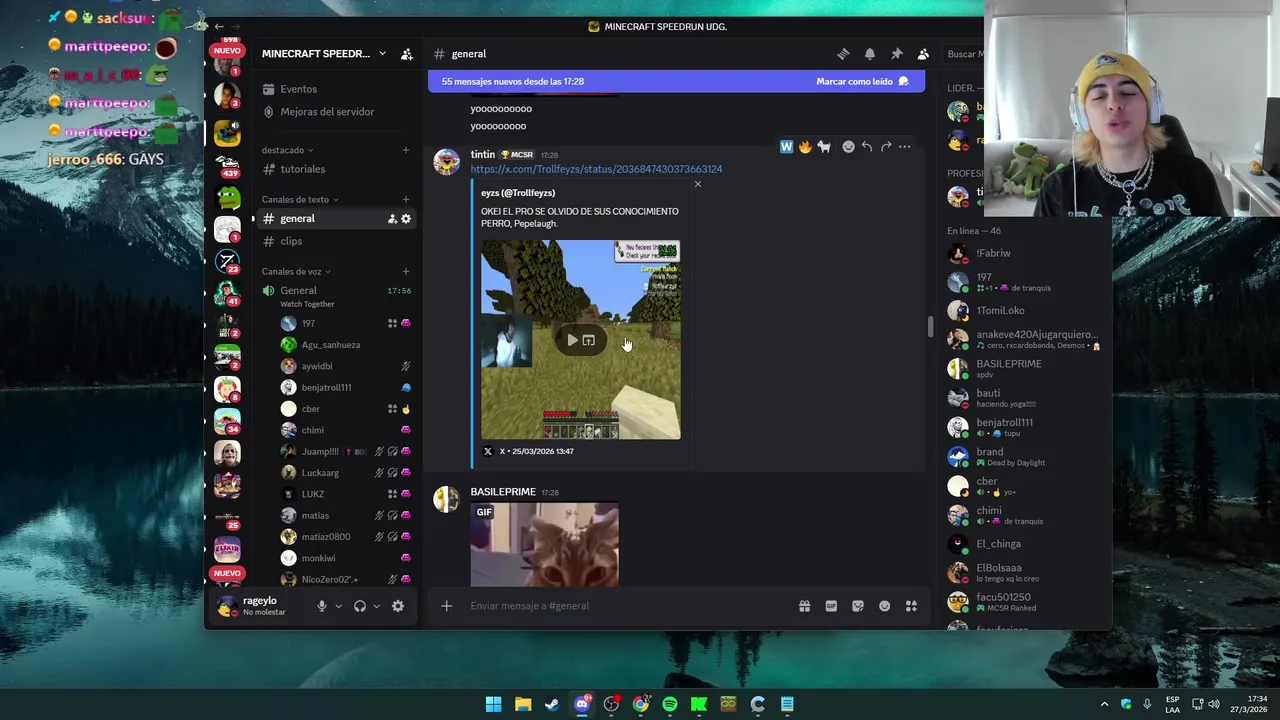Open the clips channel
The height and width of the screenshot is (720, 1280).
click(335, 241)
